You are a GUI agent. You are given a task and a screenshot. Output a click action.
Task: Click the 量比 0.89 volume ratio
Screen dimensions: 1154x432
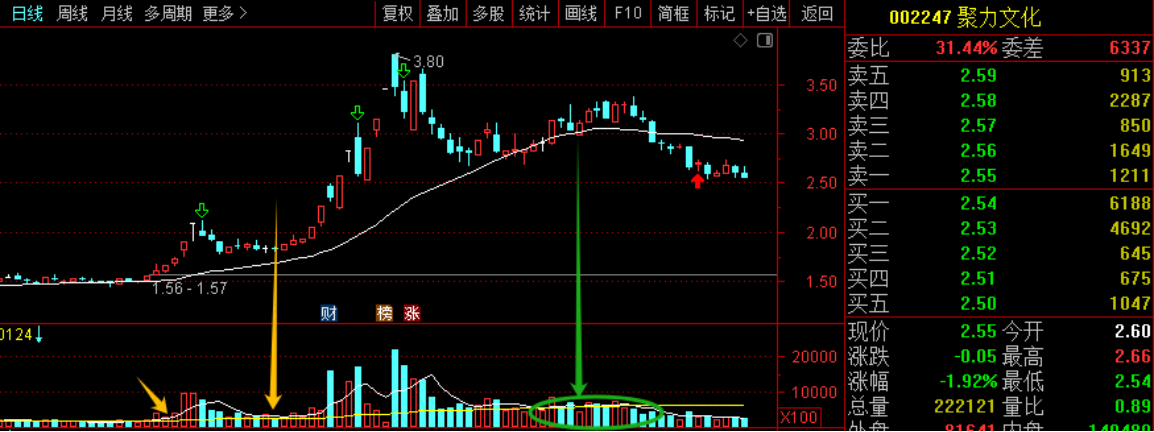(x=1134, y=407)
